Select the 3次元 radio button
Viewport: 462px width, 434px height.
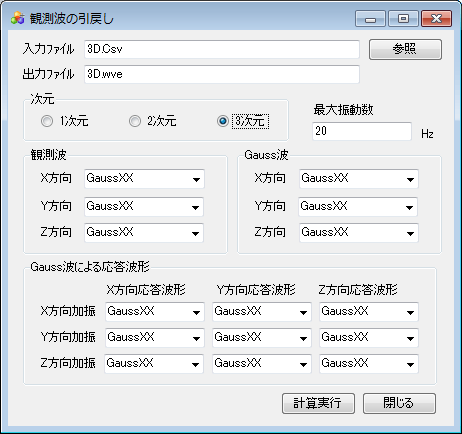(223, 121)
